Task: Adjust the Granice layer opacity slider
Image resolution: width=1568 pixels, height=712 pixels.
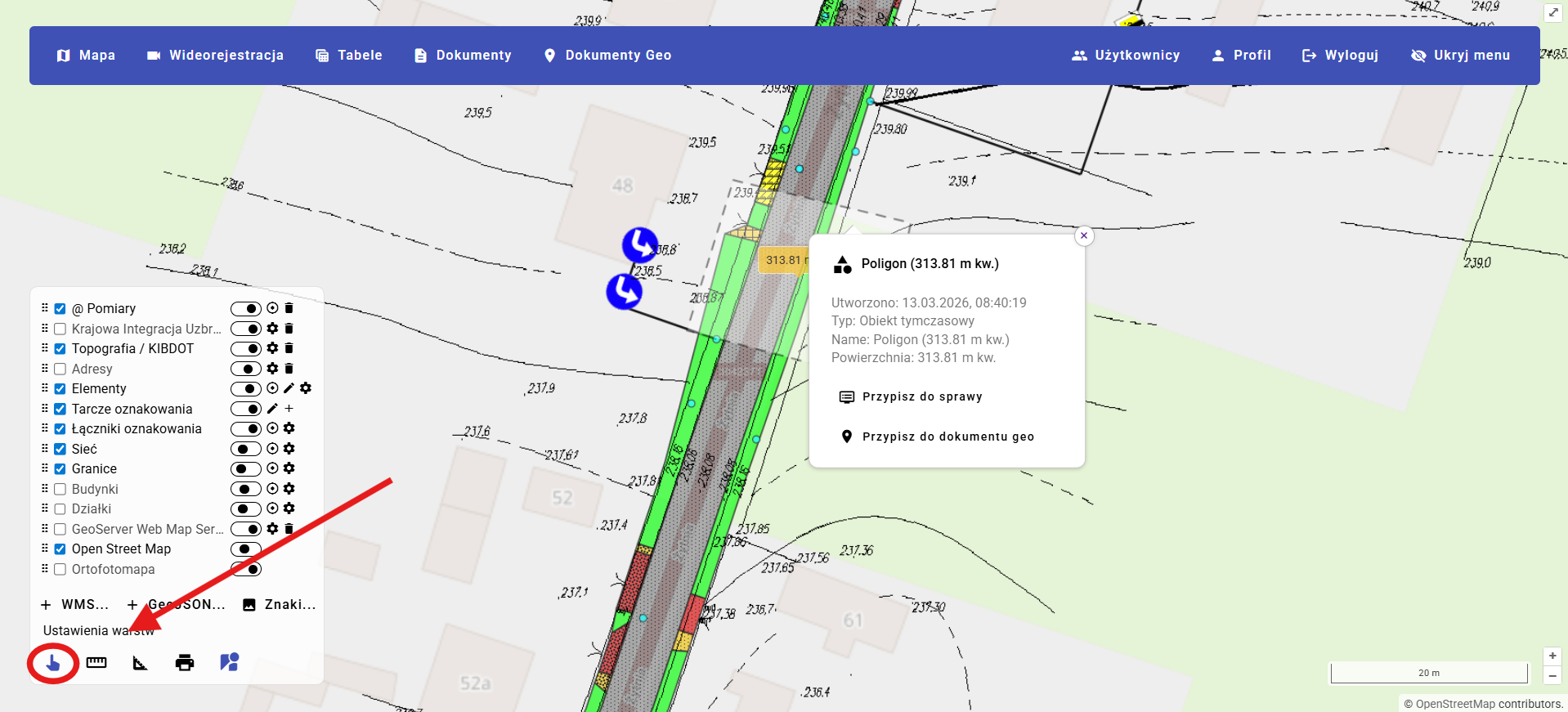Action: 246,469
